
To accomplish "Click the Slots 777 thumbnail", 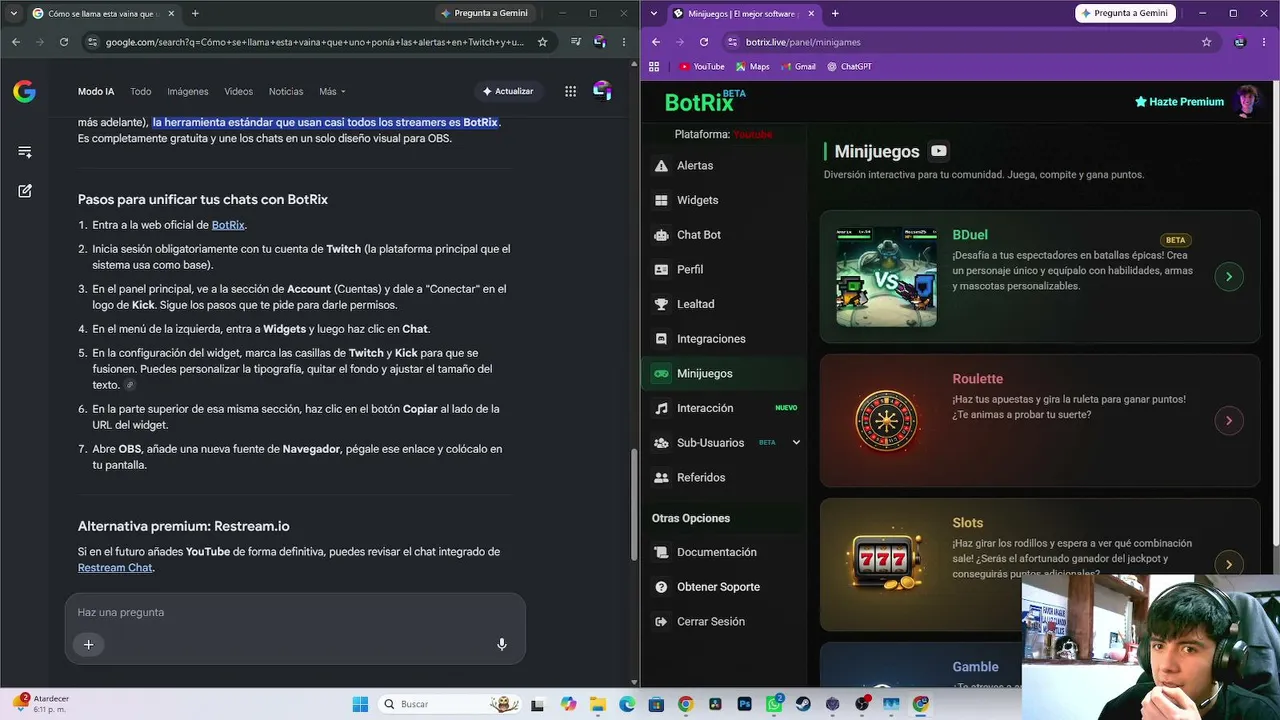I will coord(886,563).
